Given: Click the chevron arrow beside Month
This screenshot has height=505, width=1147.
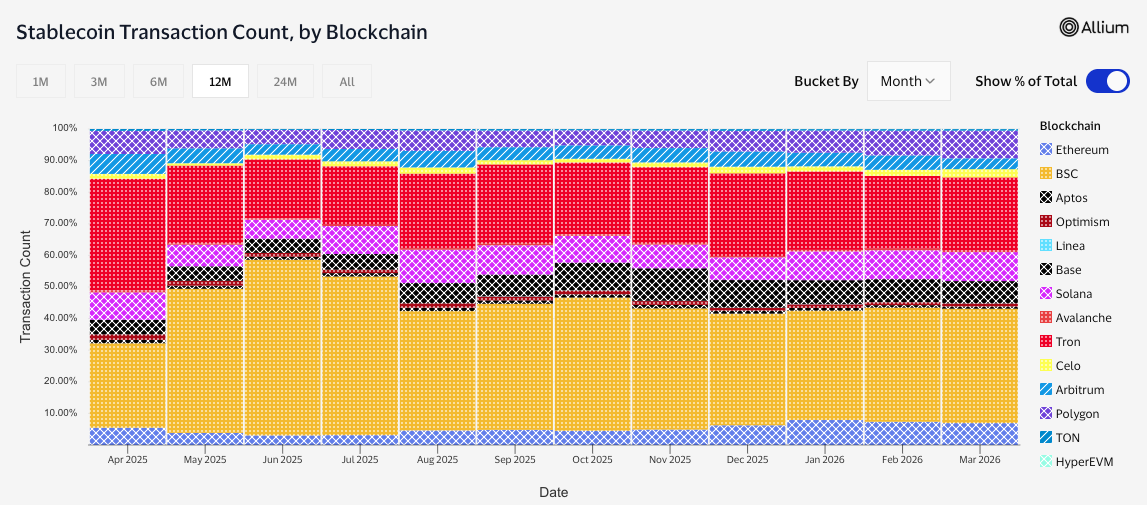Looking at the screenshot, I should tap(931, 81).
